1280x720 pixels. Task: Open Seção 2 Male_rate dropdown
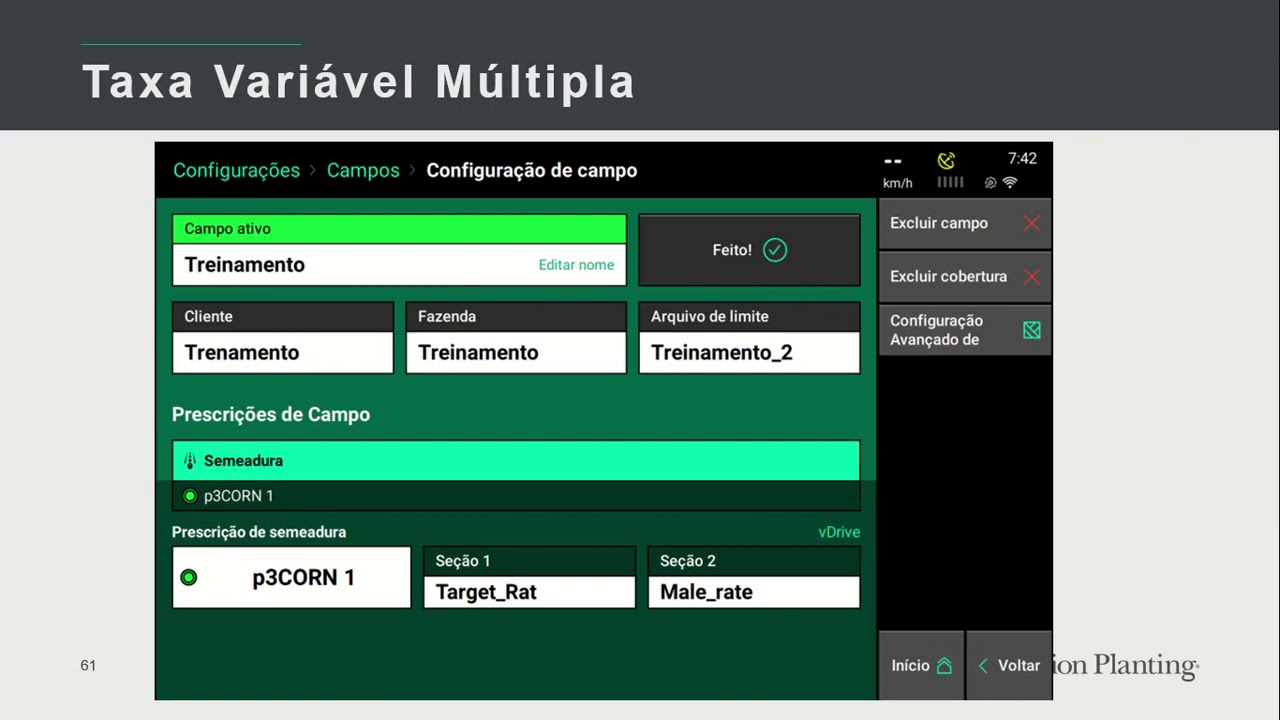[754, 577]
